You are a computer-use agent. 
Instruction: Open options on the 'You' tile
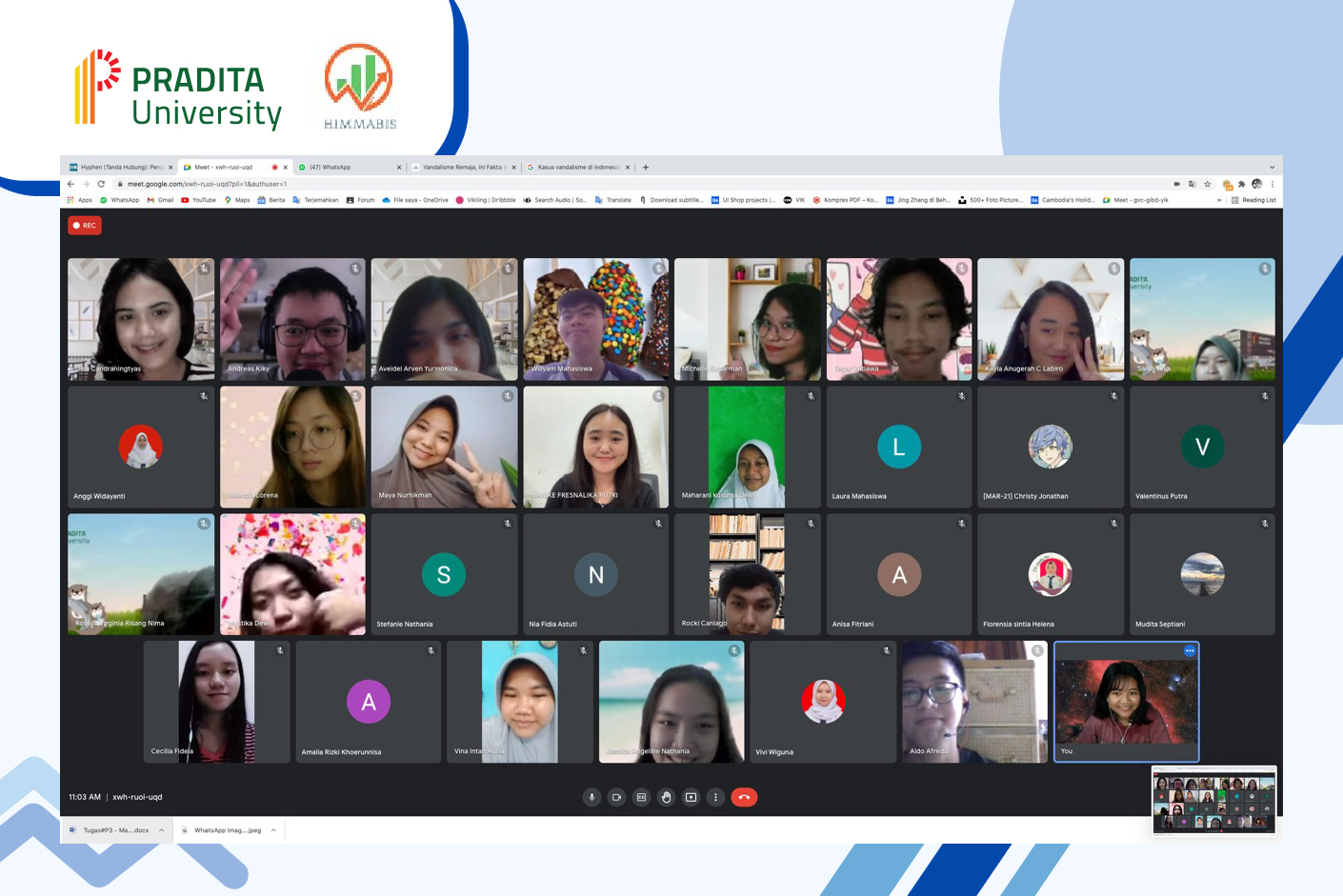1189,650
